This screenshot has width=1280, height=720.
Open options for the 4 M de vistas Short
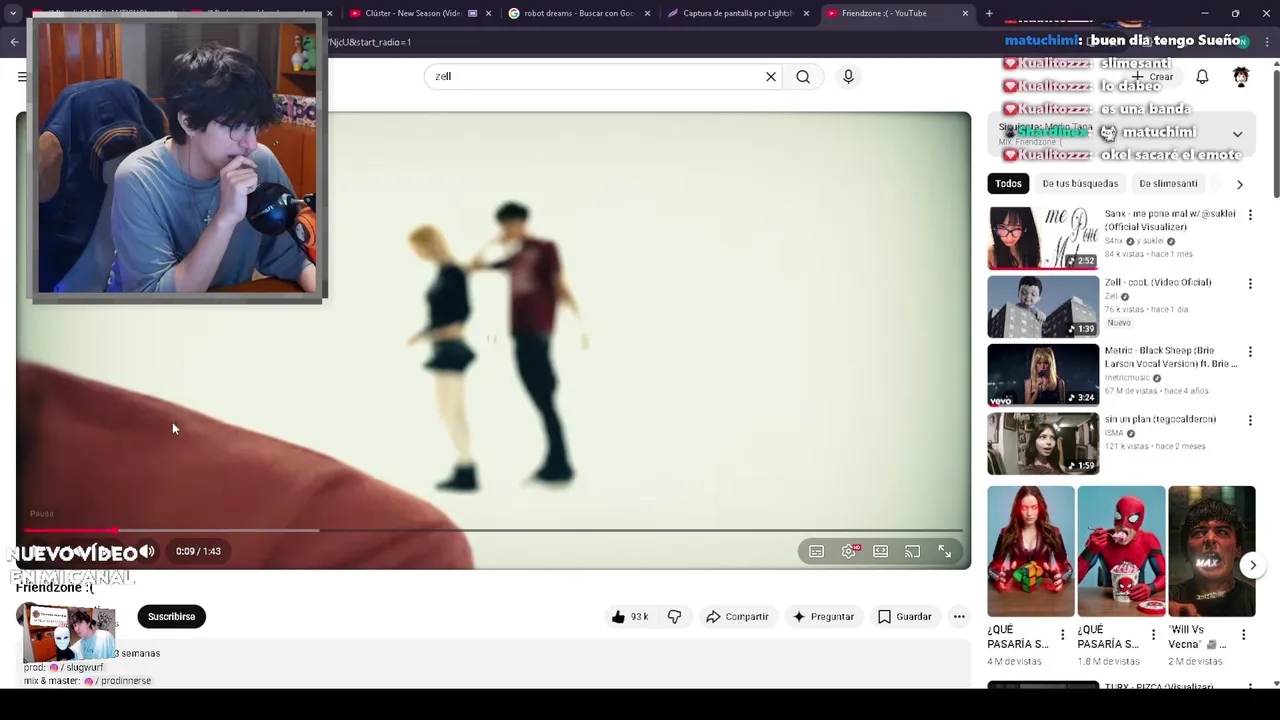pos(1063,635)
